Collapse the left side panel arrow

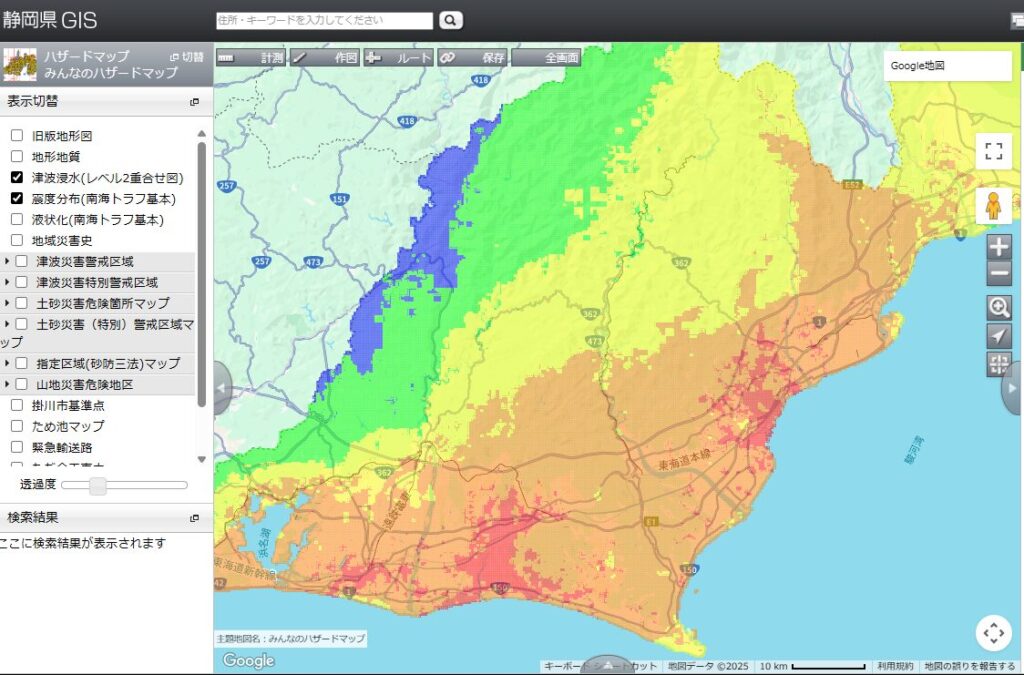click(x=223, y=388)
